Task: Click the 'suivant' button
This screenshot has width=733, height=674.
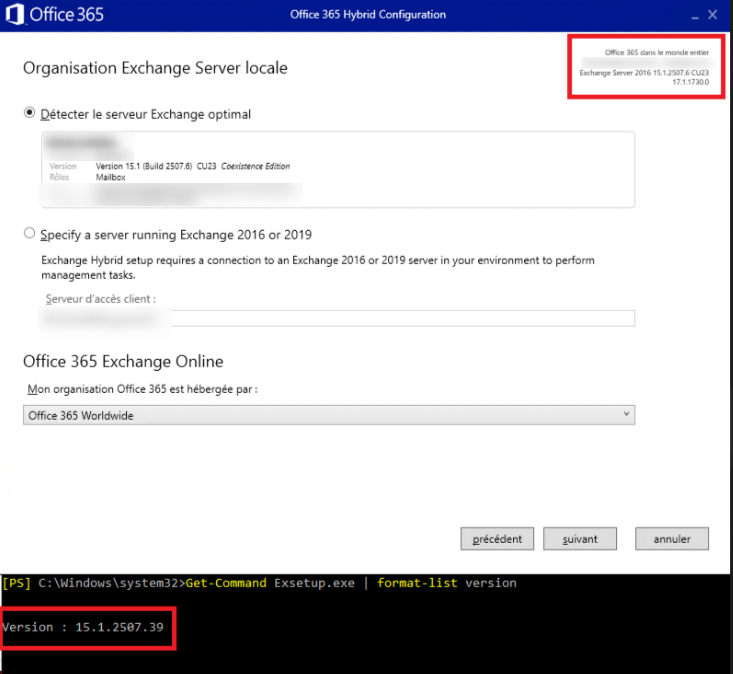Action: [580, 539]
